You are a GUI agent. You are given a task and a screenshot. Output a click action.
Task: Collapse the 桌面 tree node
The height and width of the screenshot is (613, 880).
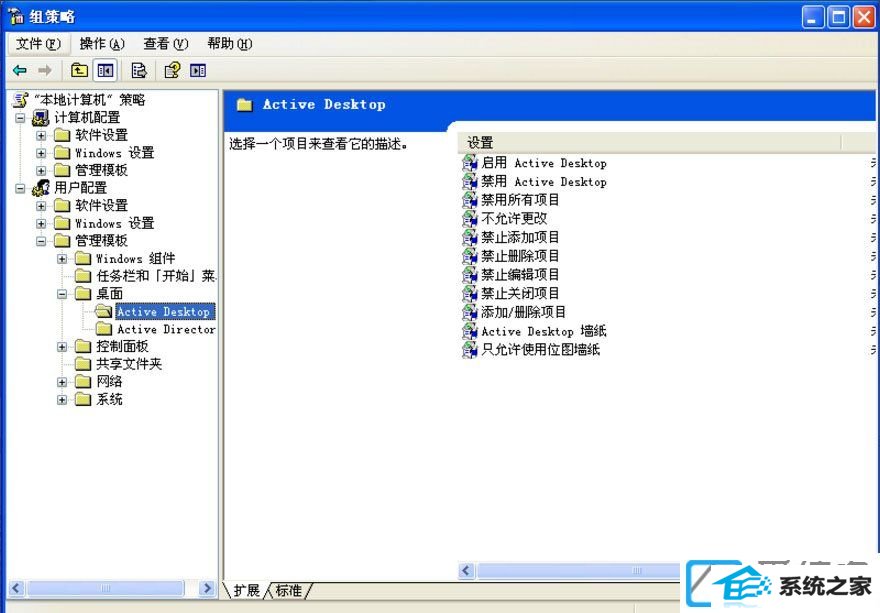point(62,294)
